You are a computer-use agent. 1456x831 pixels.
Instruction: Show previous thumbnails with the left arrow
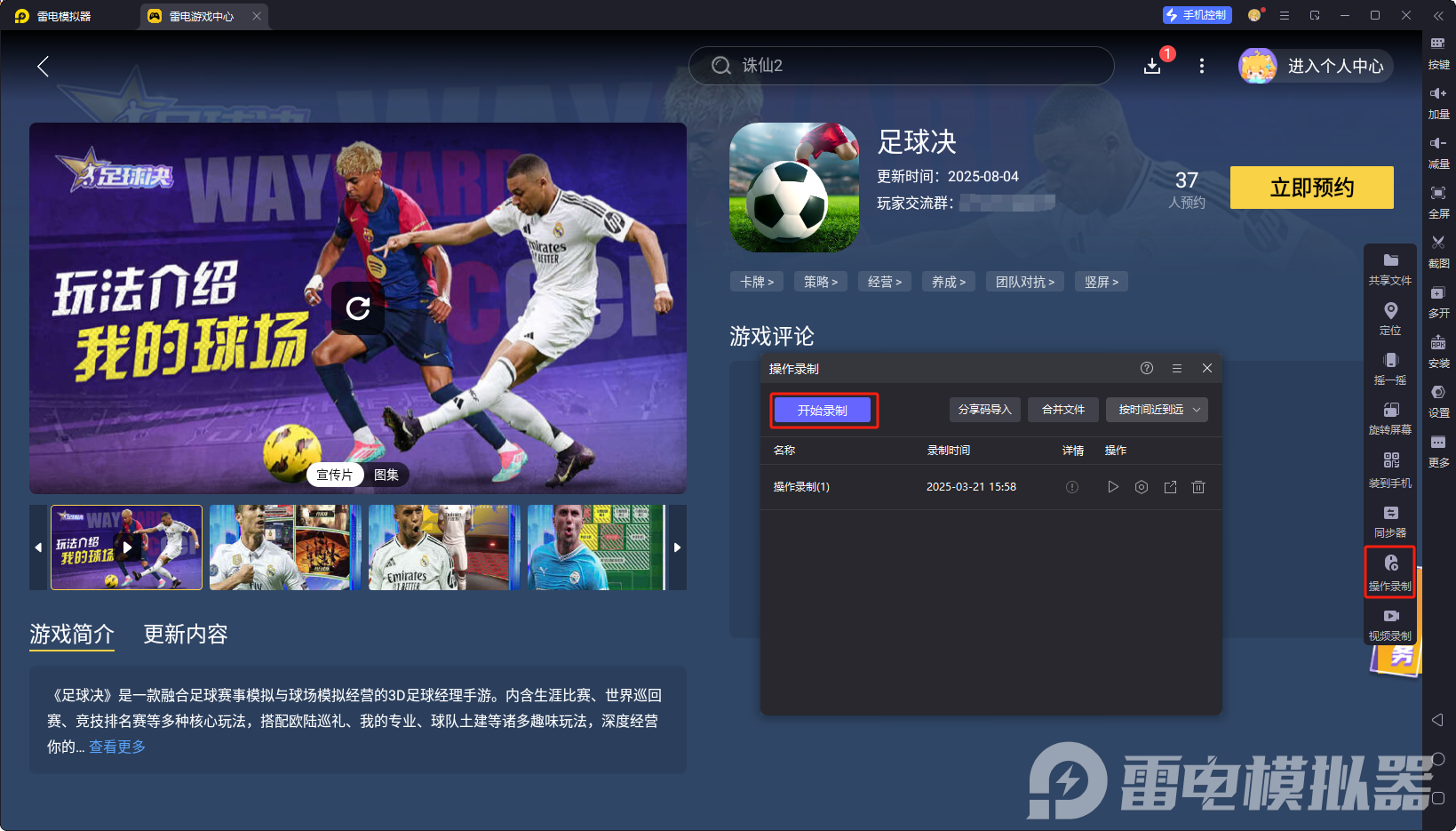[38, 547]
